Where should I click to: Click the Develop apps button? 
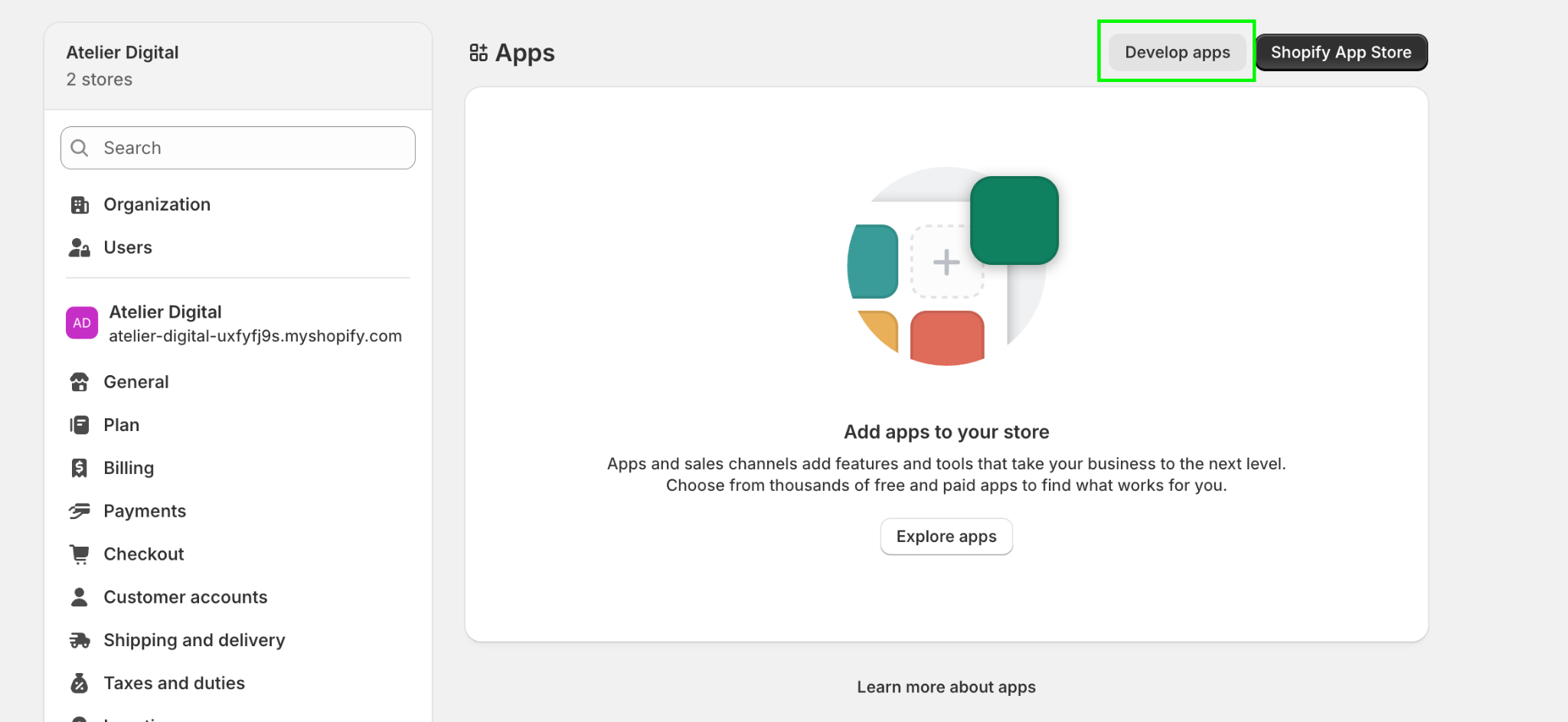click(1177, 52)
